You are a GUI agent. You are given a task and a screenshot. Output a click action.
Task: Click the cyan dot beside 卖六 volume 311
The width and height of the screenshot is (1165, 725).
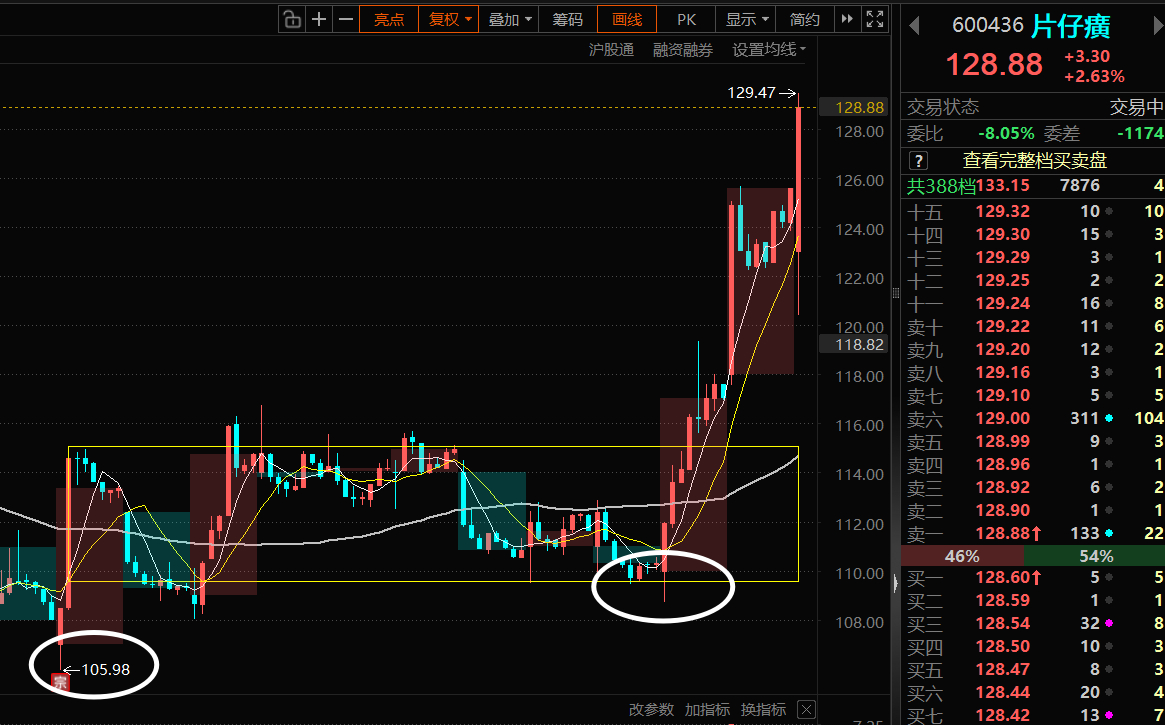pos(1109,419)
